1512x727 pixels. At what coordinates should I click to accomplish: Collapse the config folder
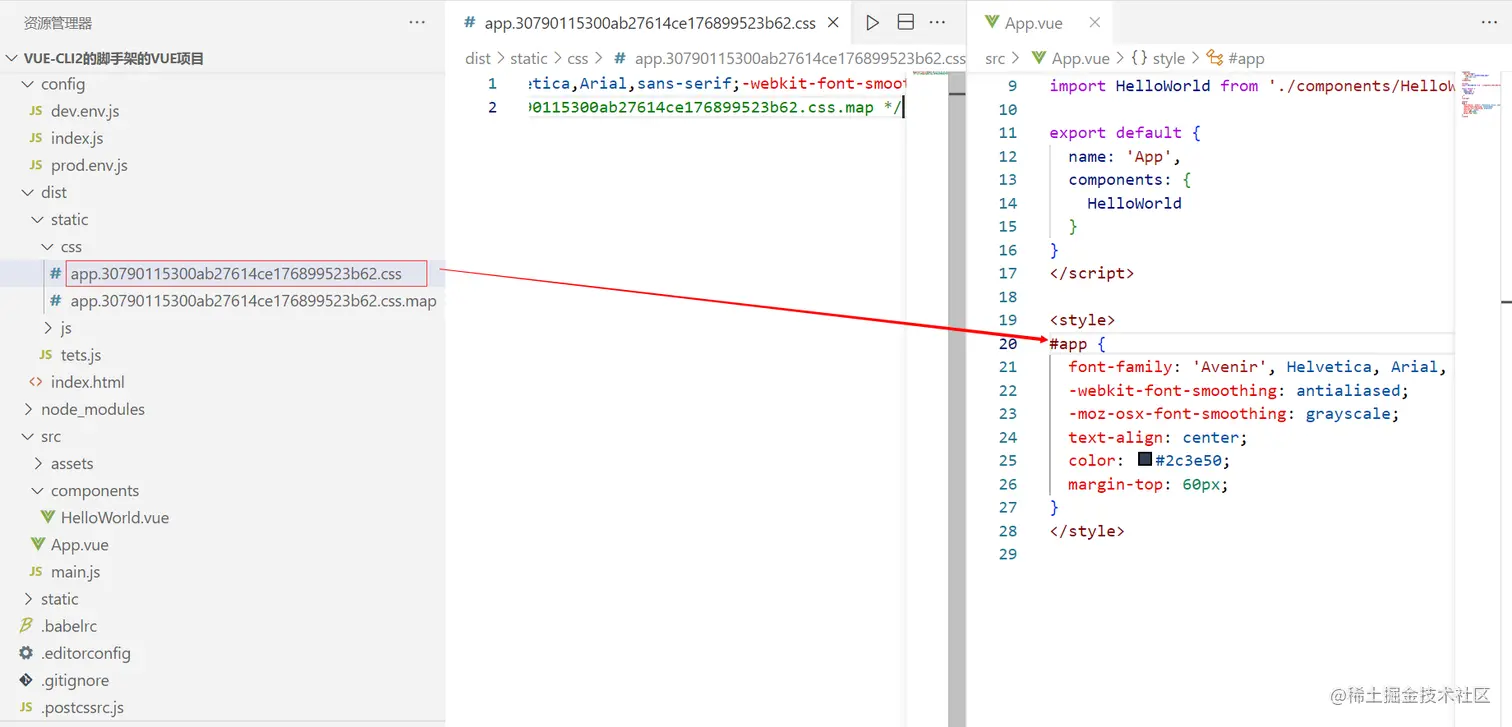click(x=28, y=84)
